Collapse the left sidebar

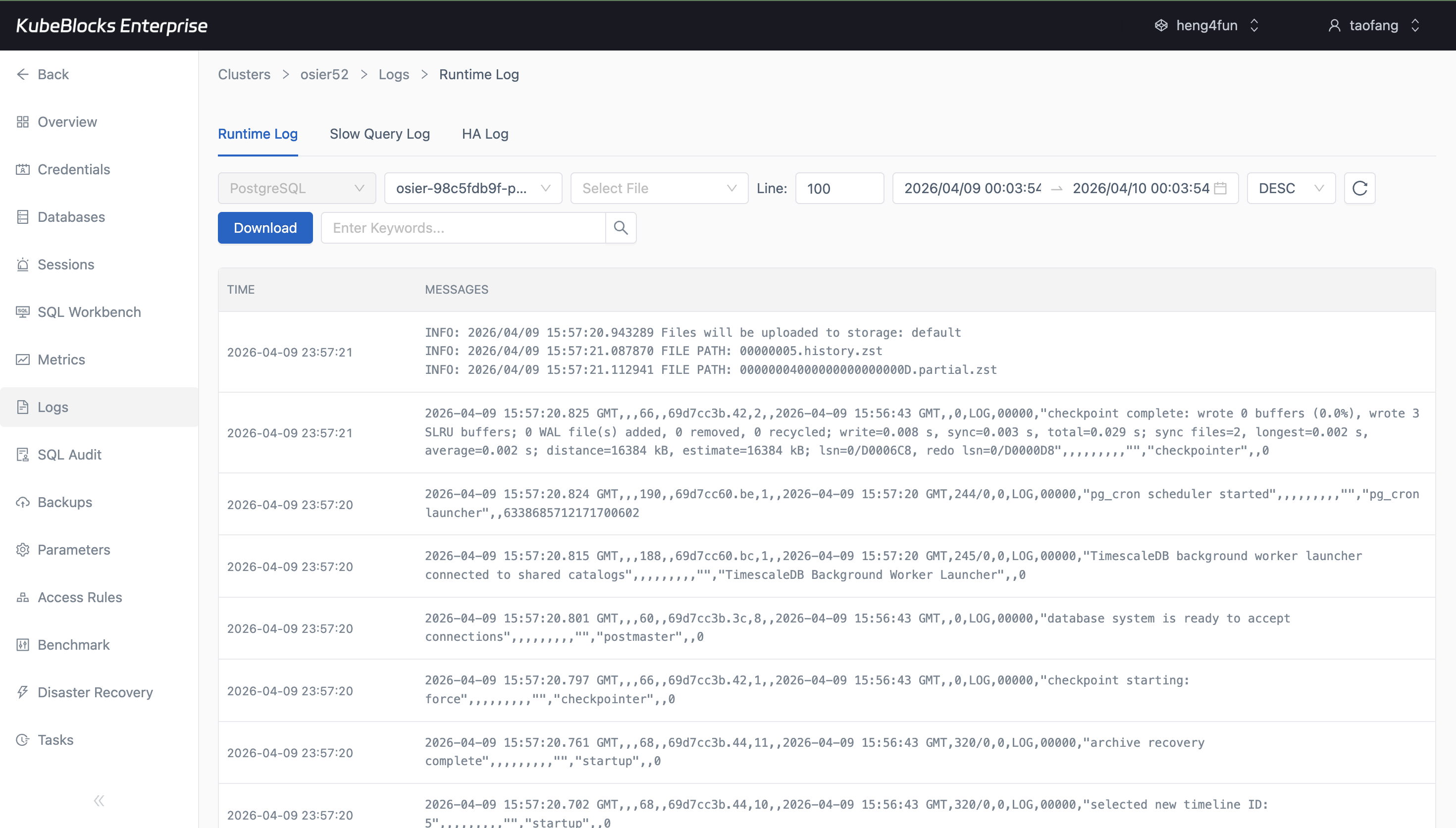pos(99,800)
